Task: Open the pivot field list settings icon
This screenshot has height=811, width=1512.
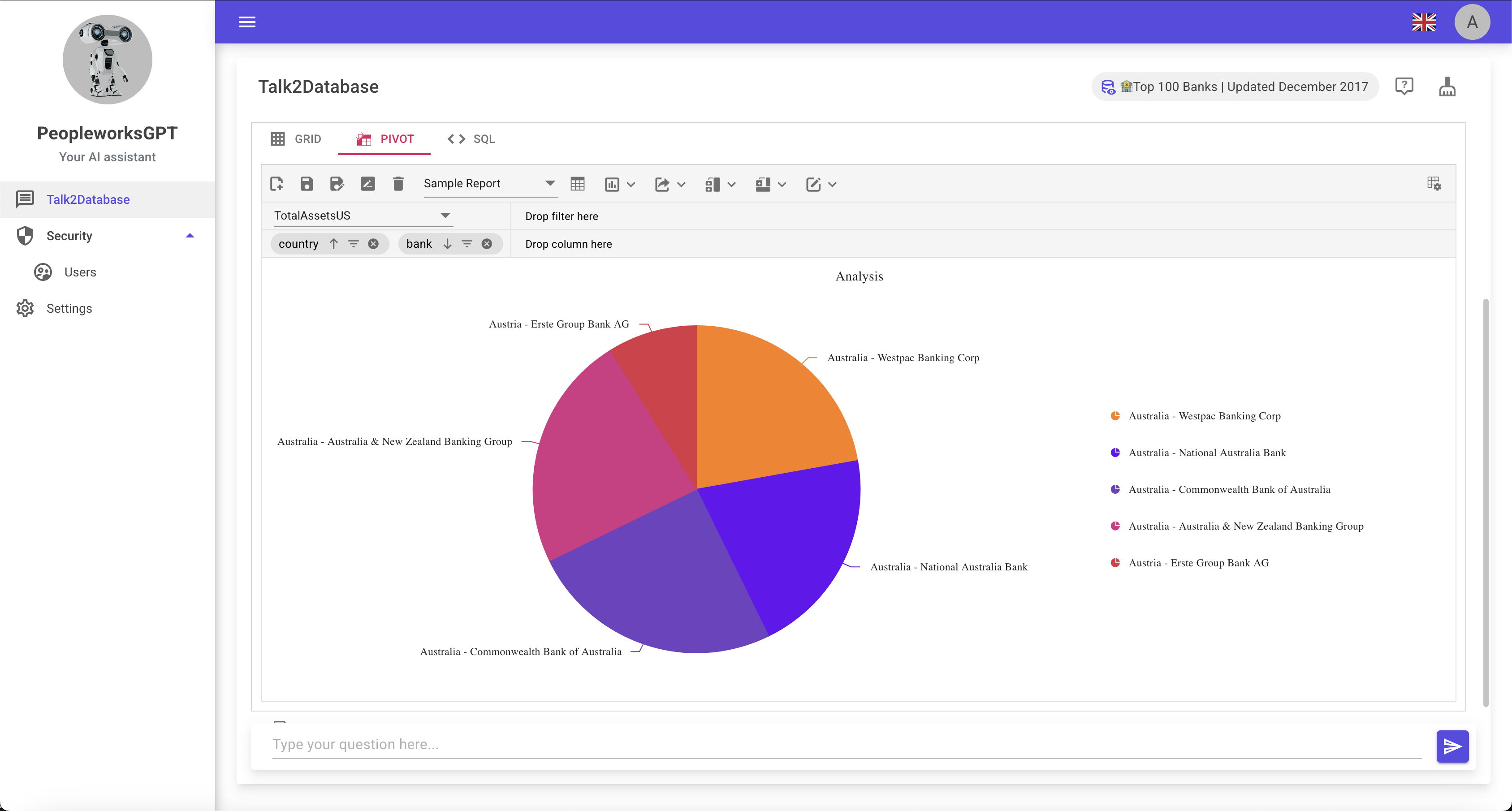Action: coord(1434,184)
